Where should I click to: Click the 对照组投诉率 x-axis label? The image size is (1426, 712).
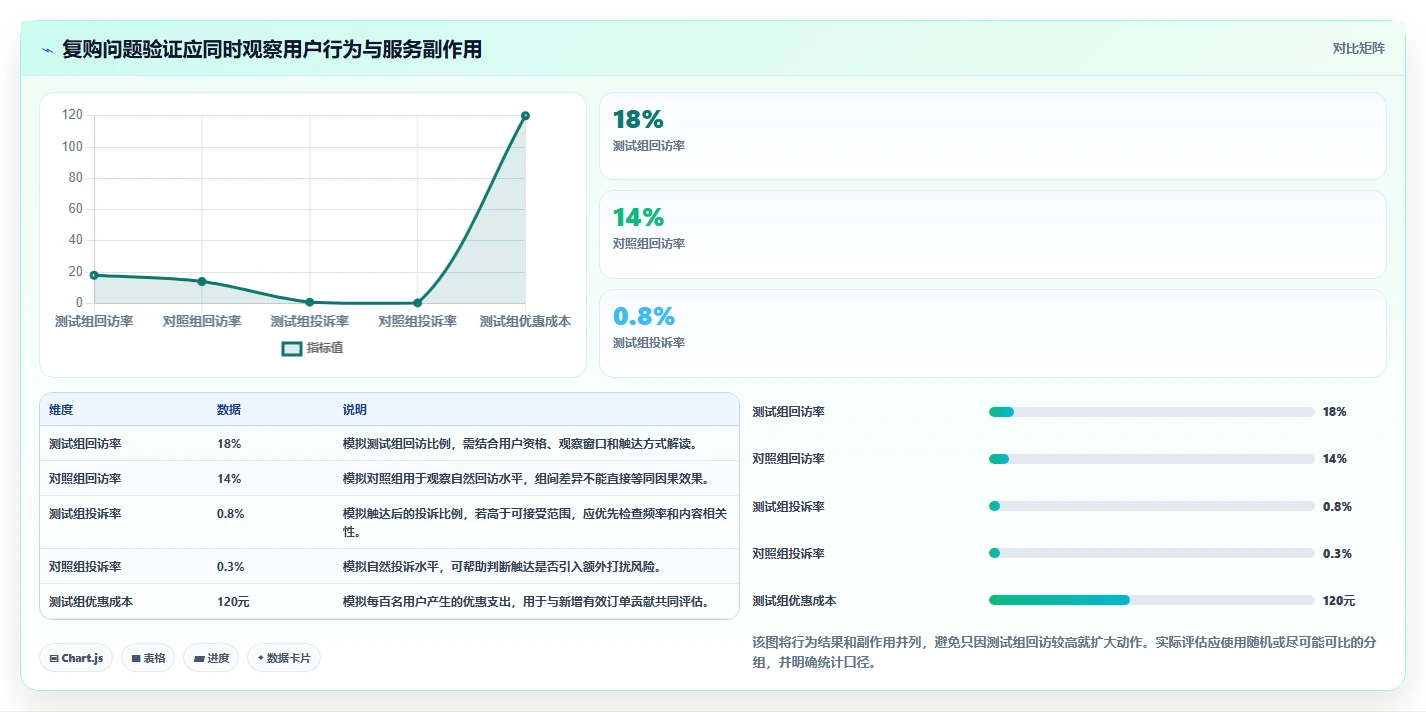pos(417,321)
